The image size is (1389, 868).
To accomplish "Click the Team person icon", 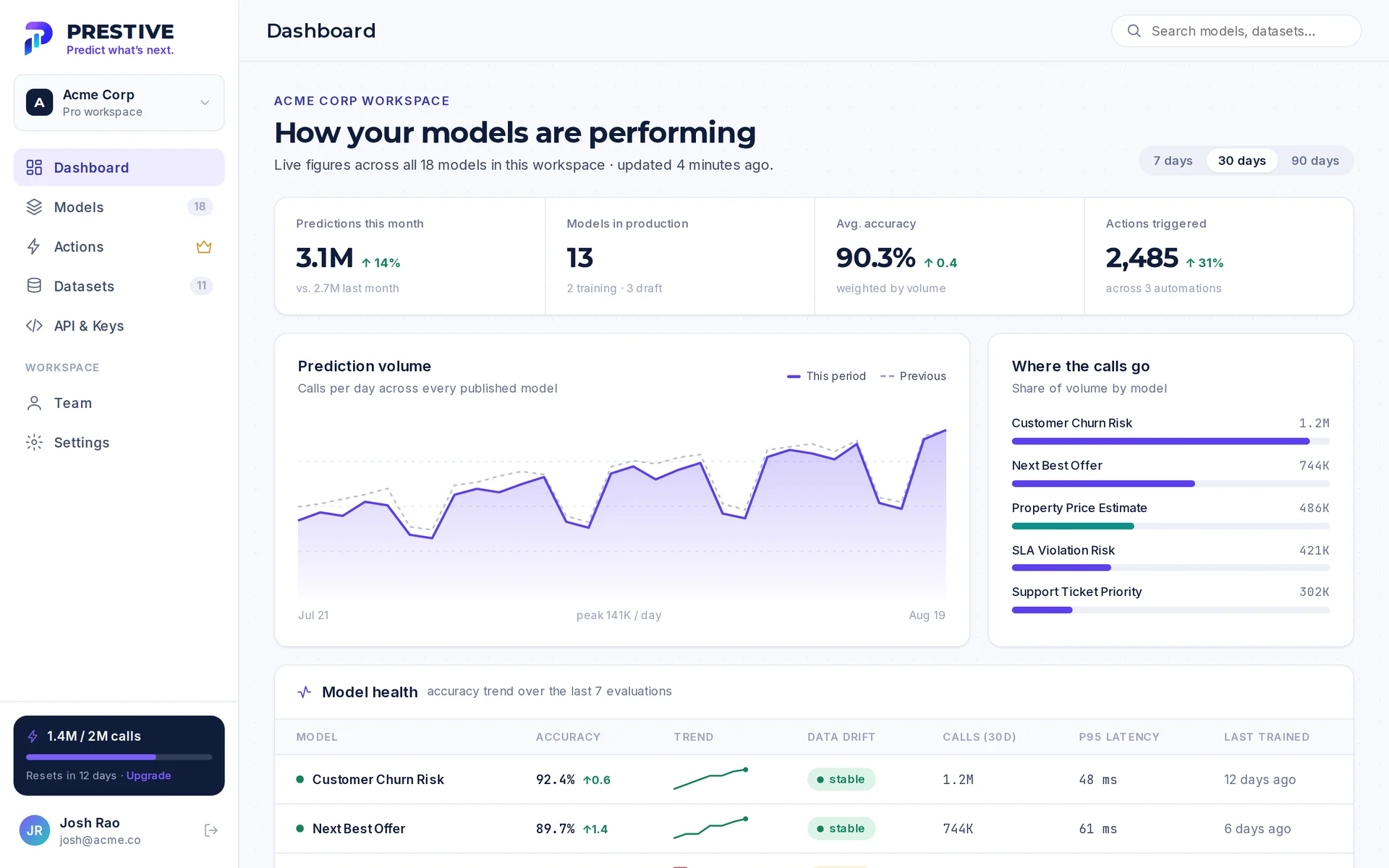I will 34,403.
